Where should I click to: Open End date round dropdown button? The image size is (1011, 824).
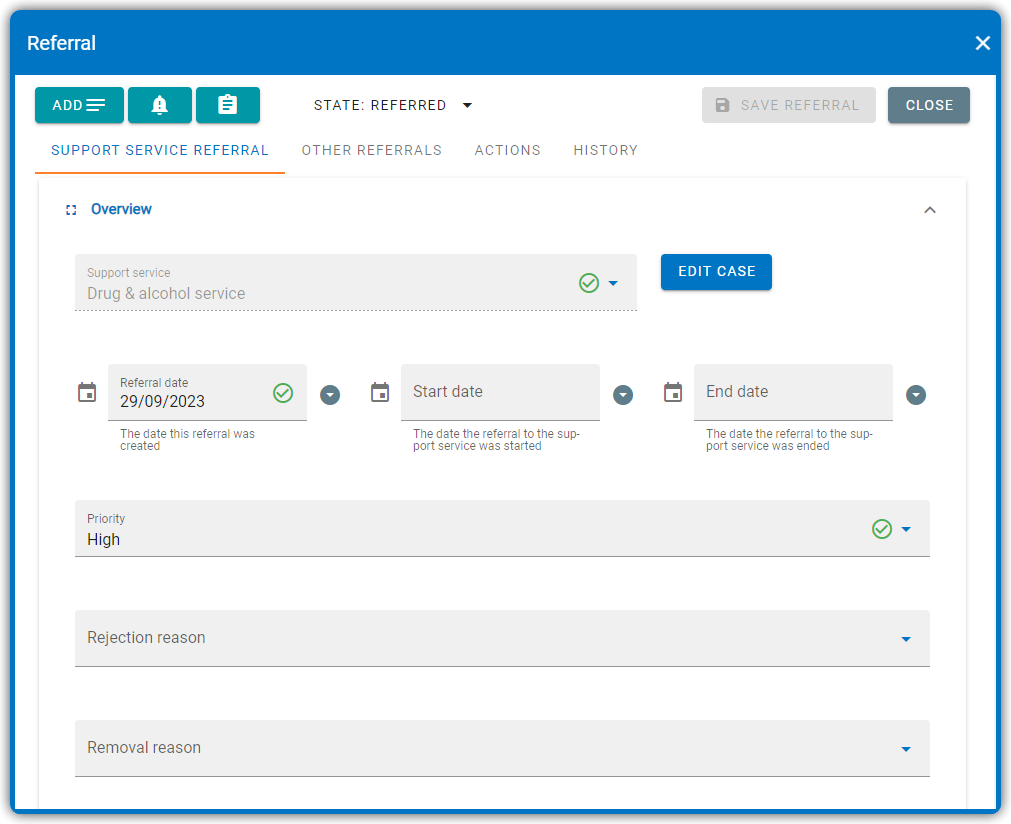[916, 395]
